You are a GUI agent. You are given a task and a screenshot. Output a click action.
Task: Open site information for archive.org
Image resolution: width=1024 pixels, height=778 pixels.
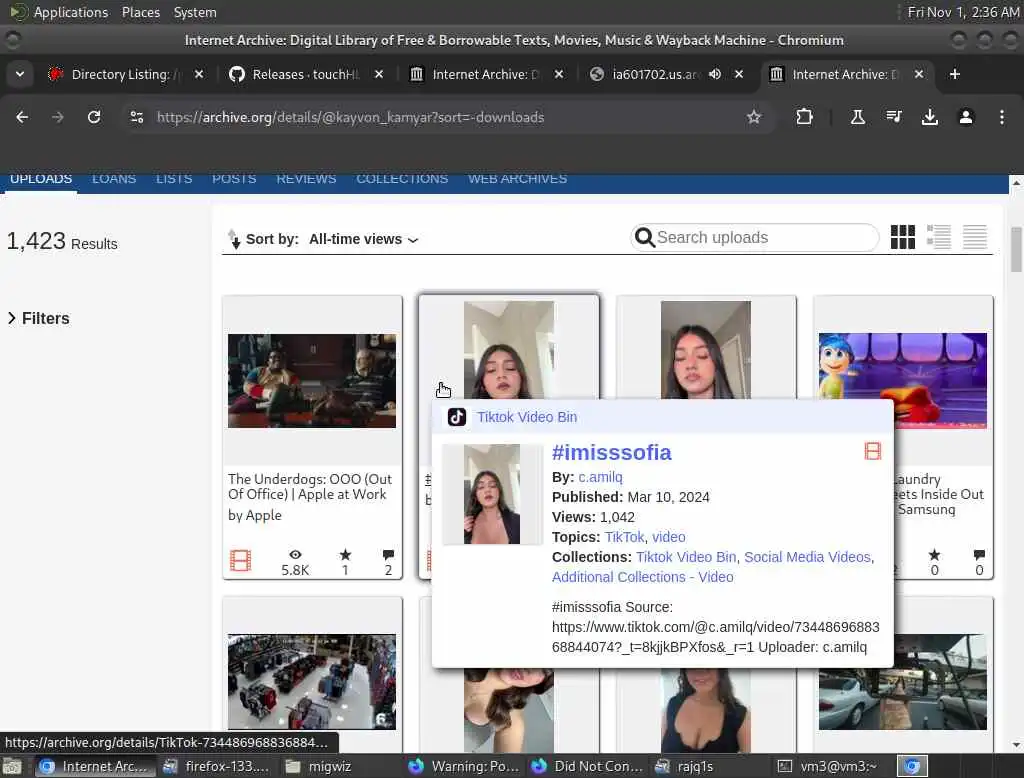[x=137, y=117]
